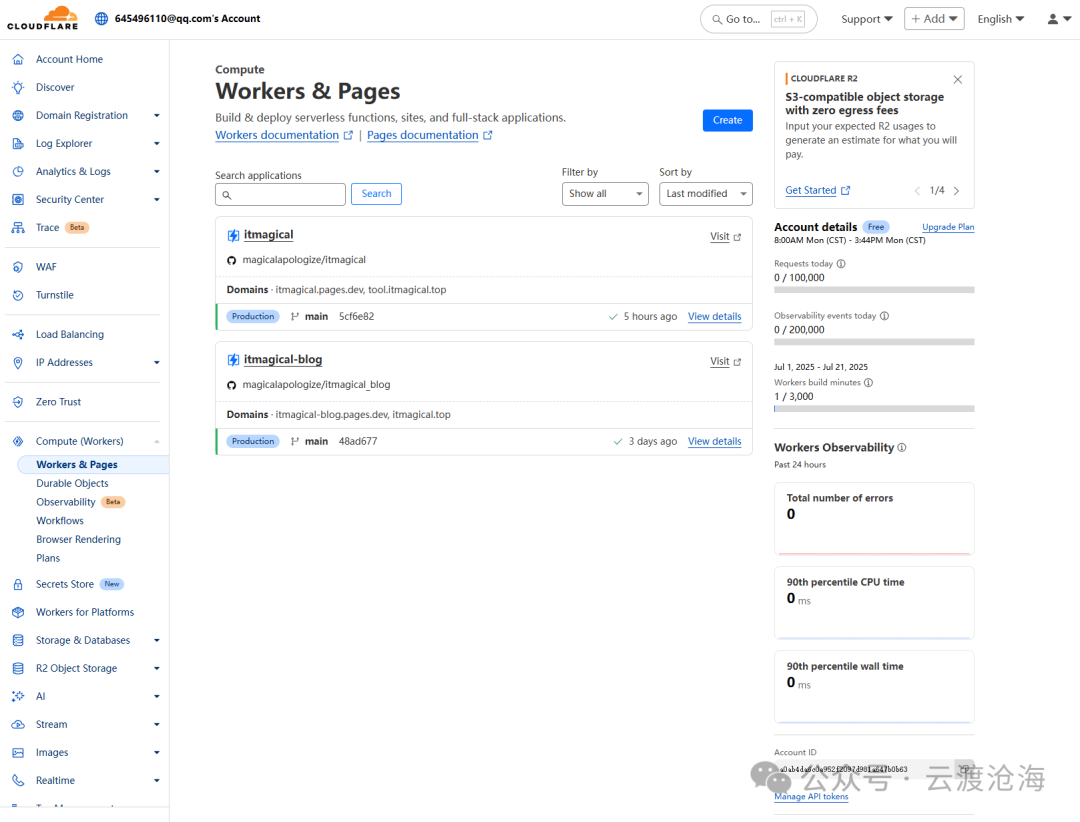Click the Load Balancing icon

click(x=18, y=333)
